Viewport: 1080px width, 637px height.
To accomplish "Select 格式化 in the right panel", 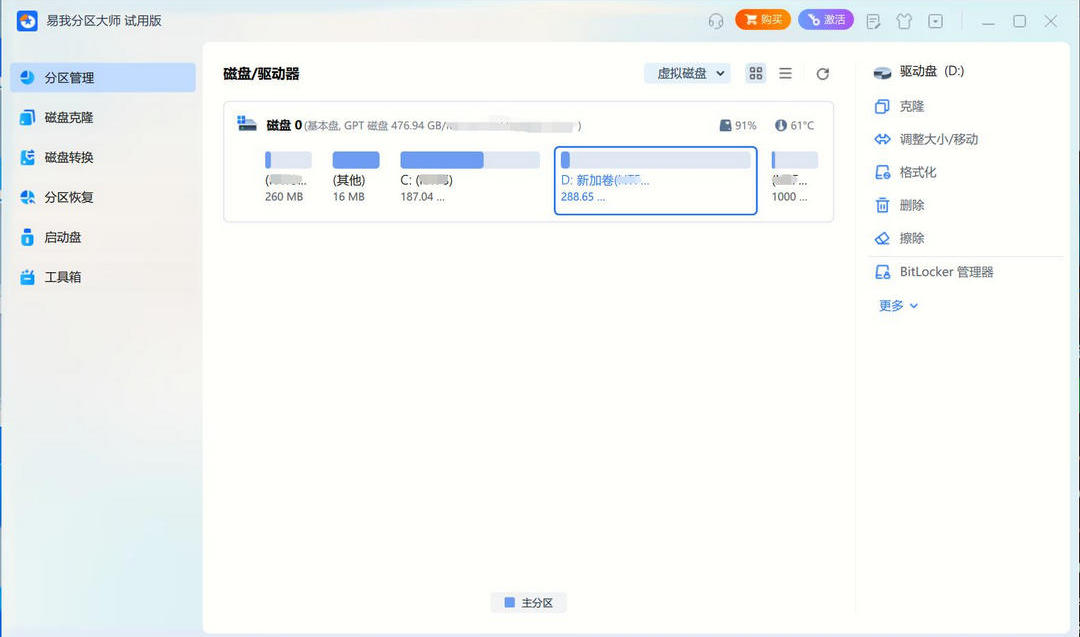I will pyautogui.click(x=909, y=171).
